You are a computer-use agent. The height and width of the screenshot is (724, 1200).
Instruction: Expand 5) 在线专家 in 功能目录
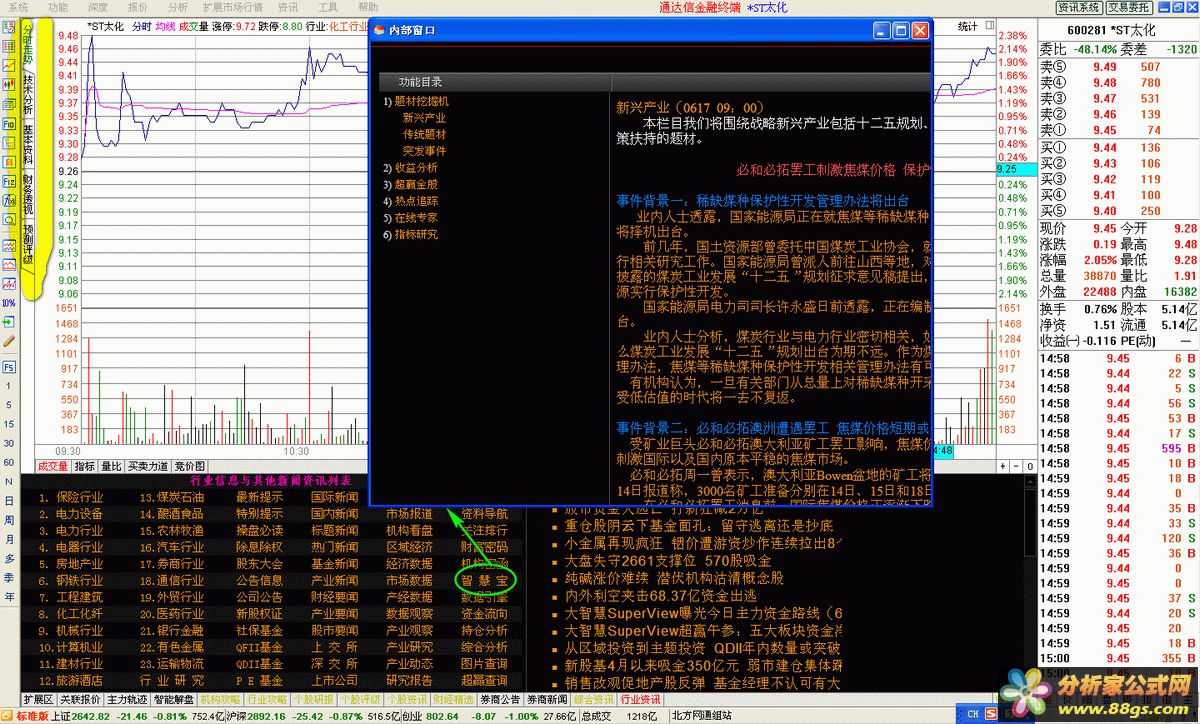pyautogui.click(x=410, y=218)
